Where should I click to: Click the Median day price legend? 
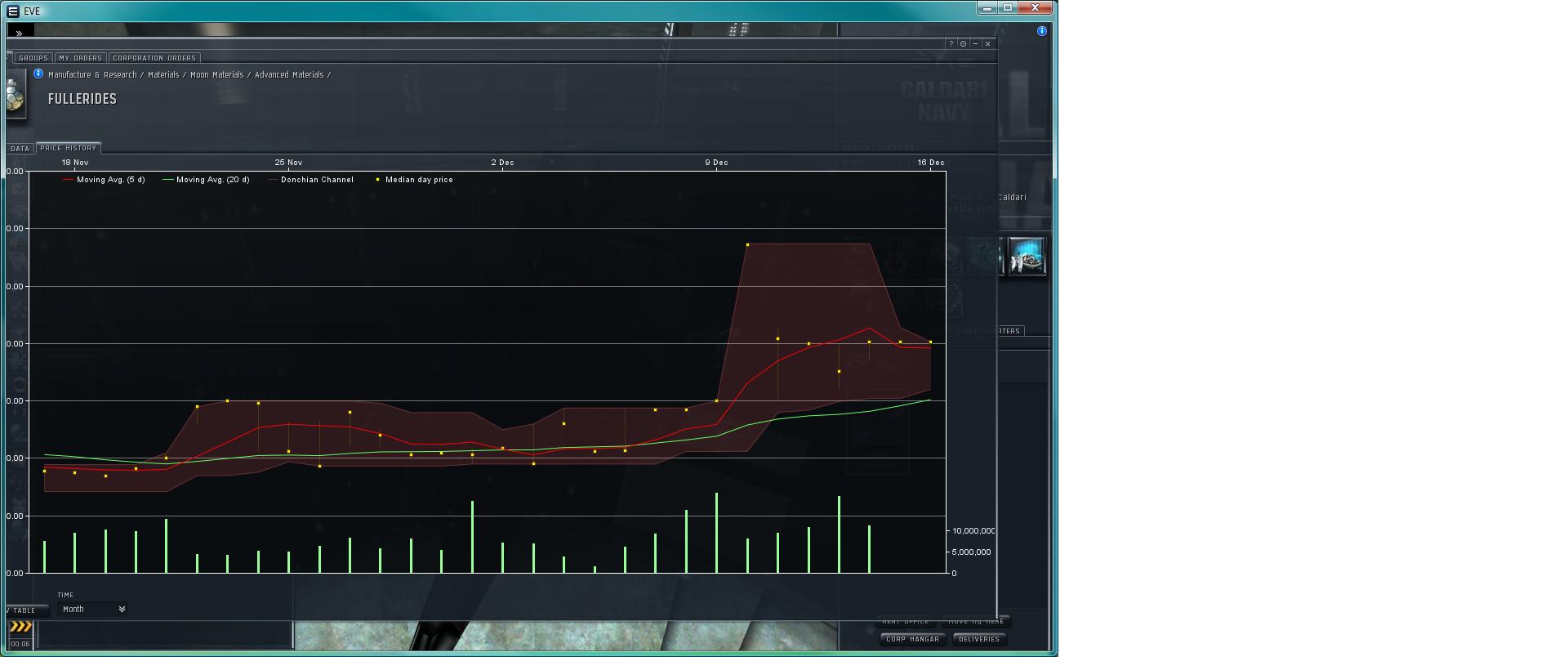(x=414, y=180)
